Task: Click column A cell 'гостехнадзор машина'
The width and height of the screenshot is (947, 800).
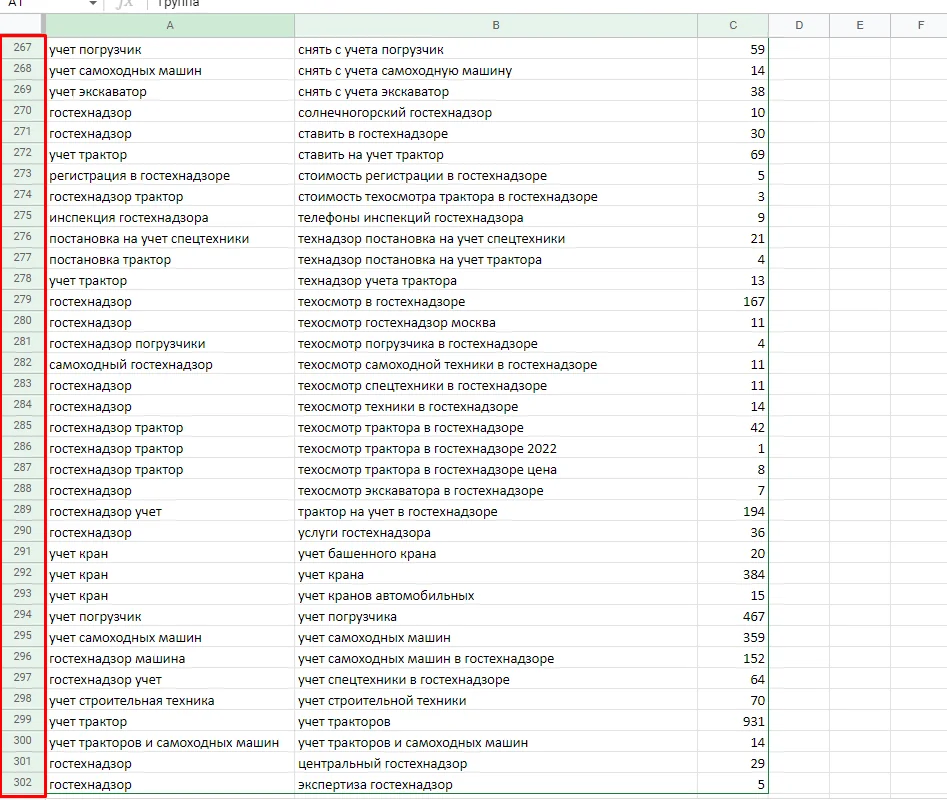Action: (170, 659)
